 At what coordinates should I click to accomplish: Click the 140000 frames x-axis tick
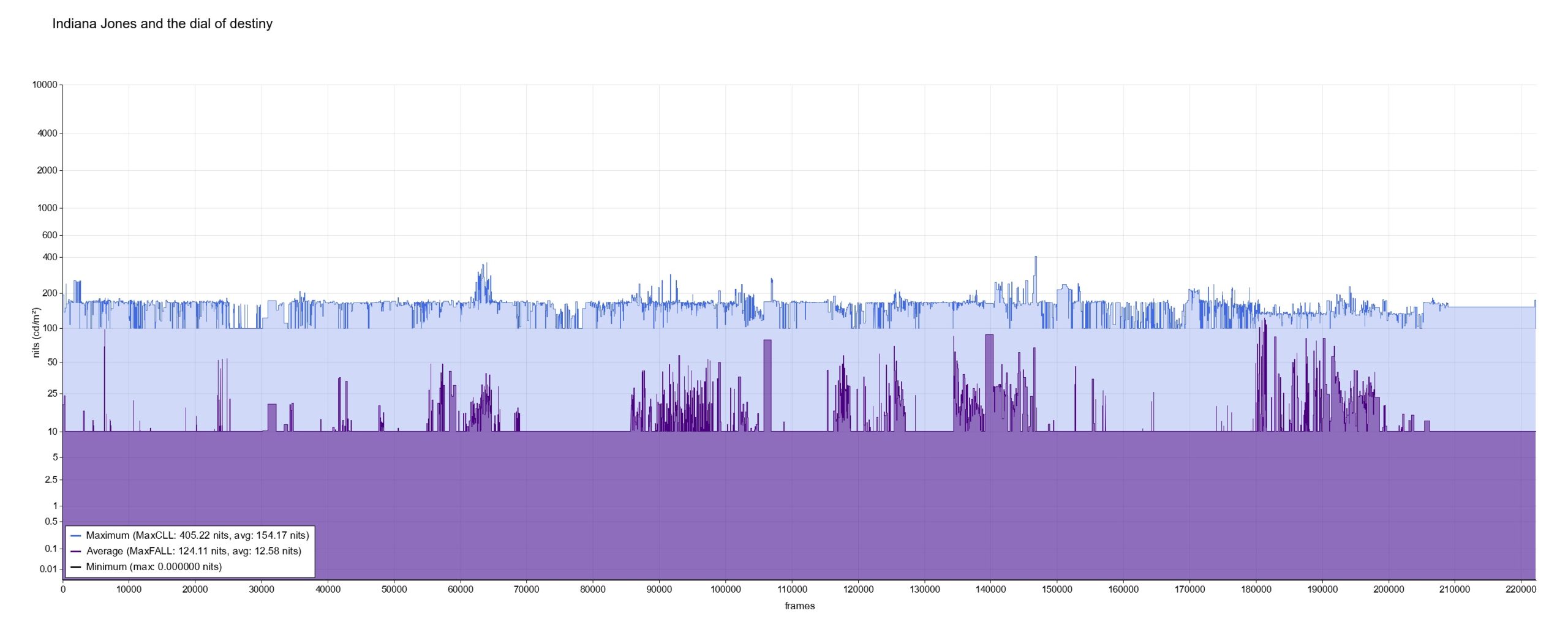[x=991, y=590]
